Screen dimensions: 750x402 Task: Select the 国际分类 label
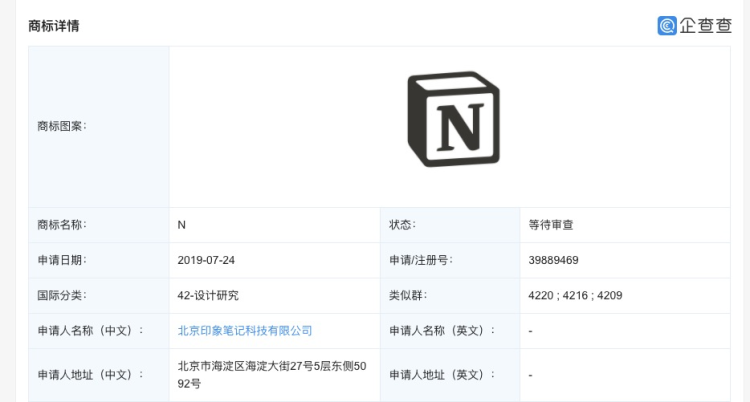coord(62,295)
